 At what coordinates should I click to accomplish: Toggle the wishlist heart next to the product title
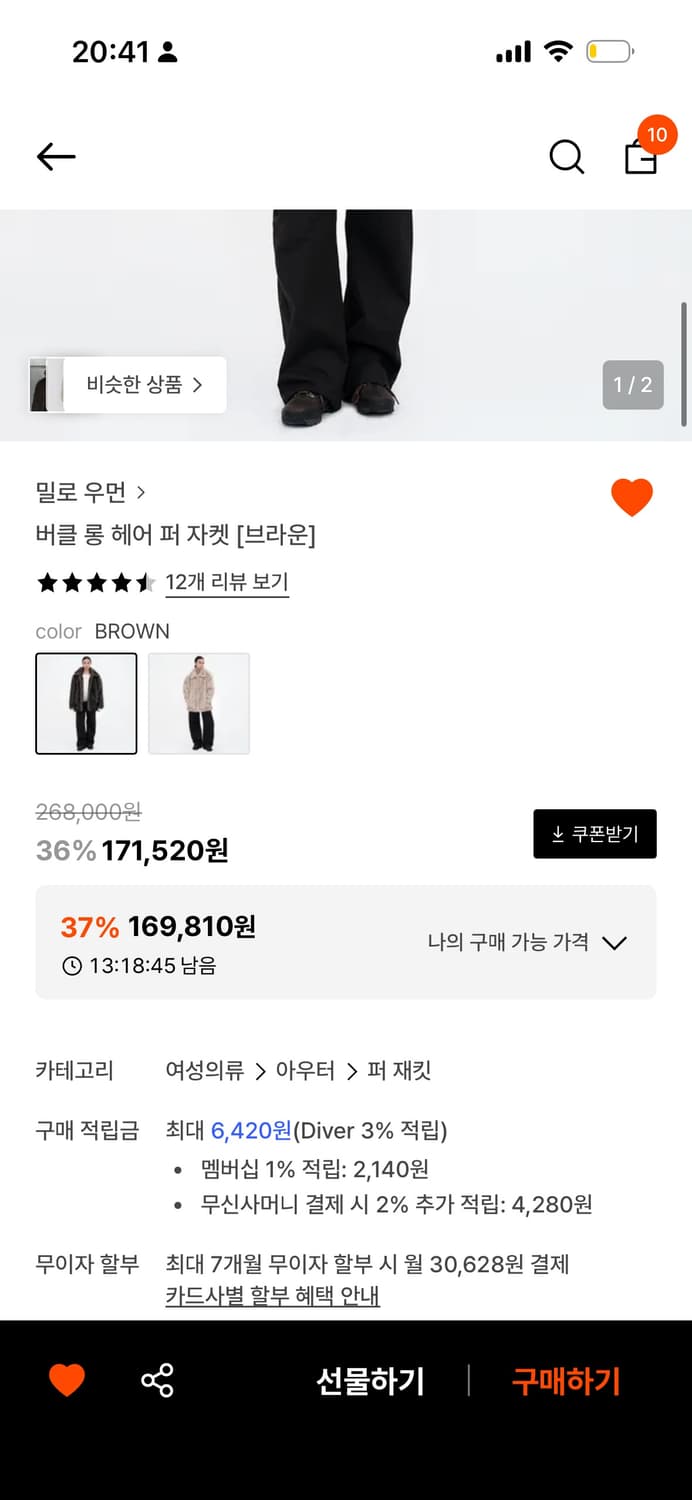632,496
